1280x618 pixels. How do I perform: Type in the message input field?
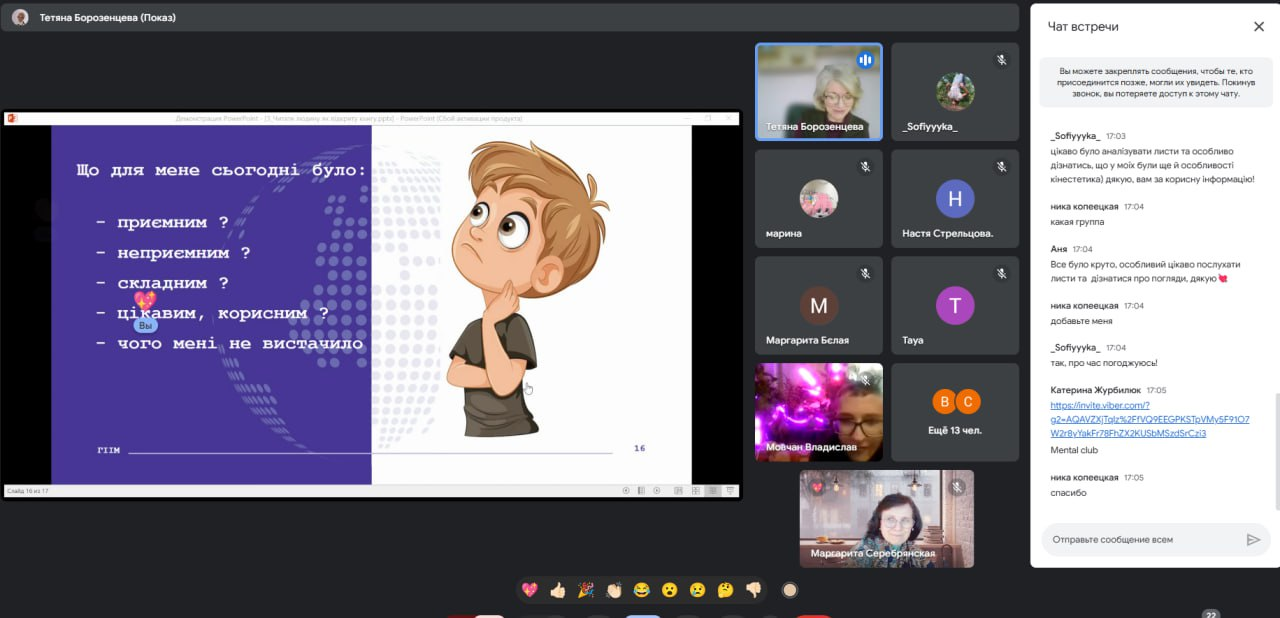(x=1140, y=540)
